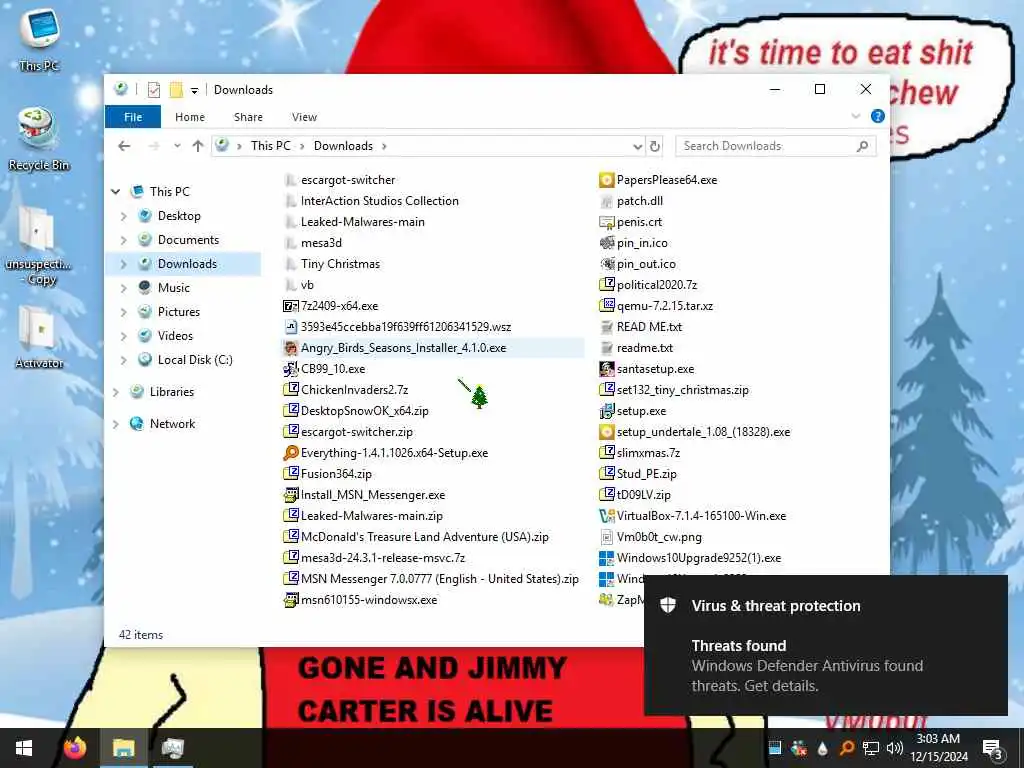Switch to the Share ribbon tab
Viewport: 1024px width, 768px height.
click(248, 117)
